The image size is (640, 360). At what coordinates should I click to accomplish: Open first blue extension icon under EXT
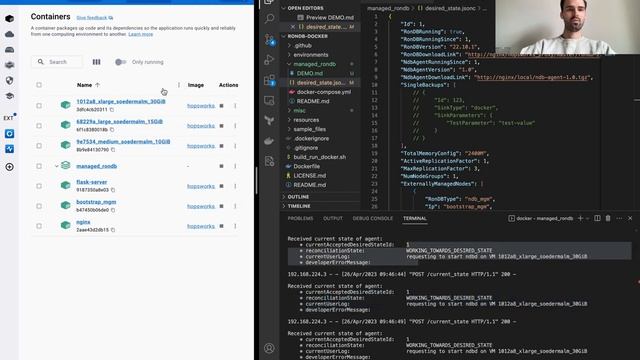click(9, 133)
